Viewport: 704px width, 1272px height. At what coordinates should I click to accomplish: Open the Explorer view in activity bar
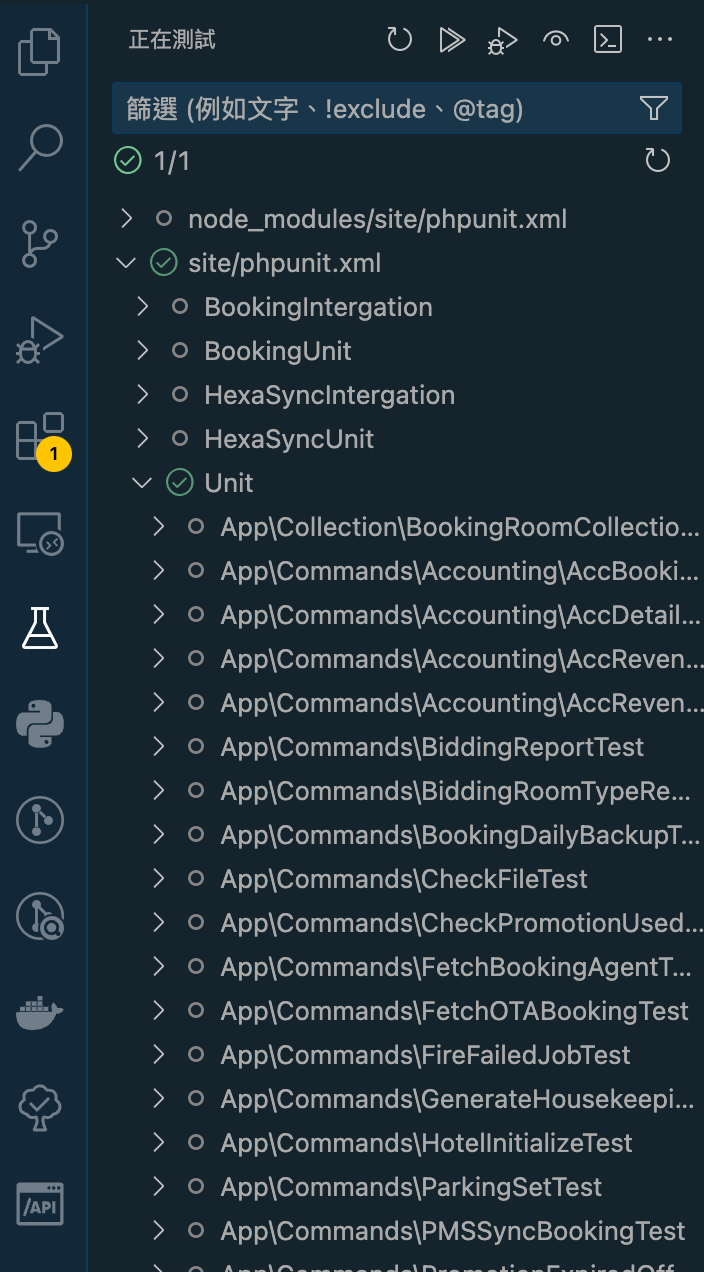40,52
